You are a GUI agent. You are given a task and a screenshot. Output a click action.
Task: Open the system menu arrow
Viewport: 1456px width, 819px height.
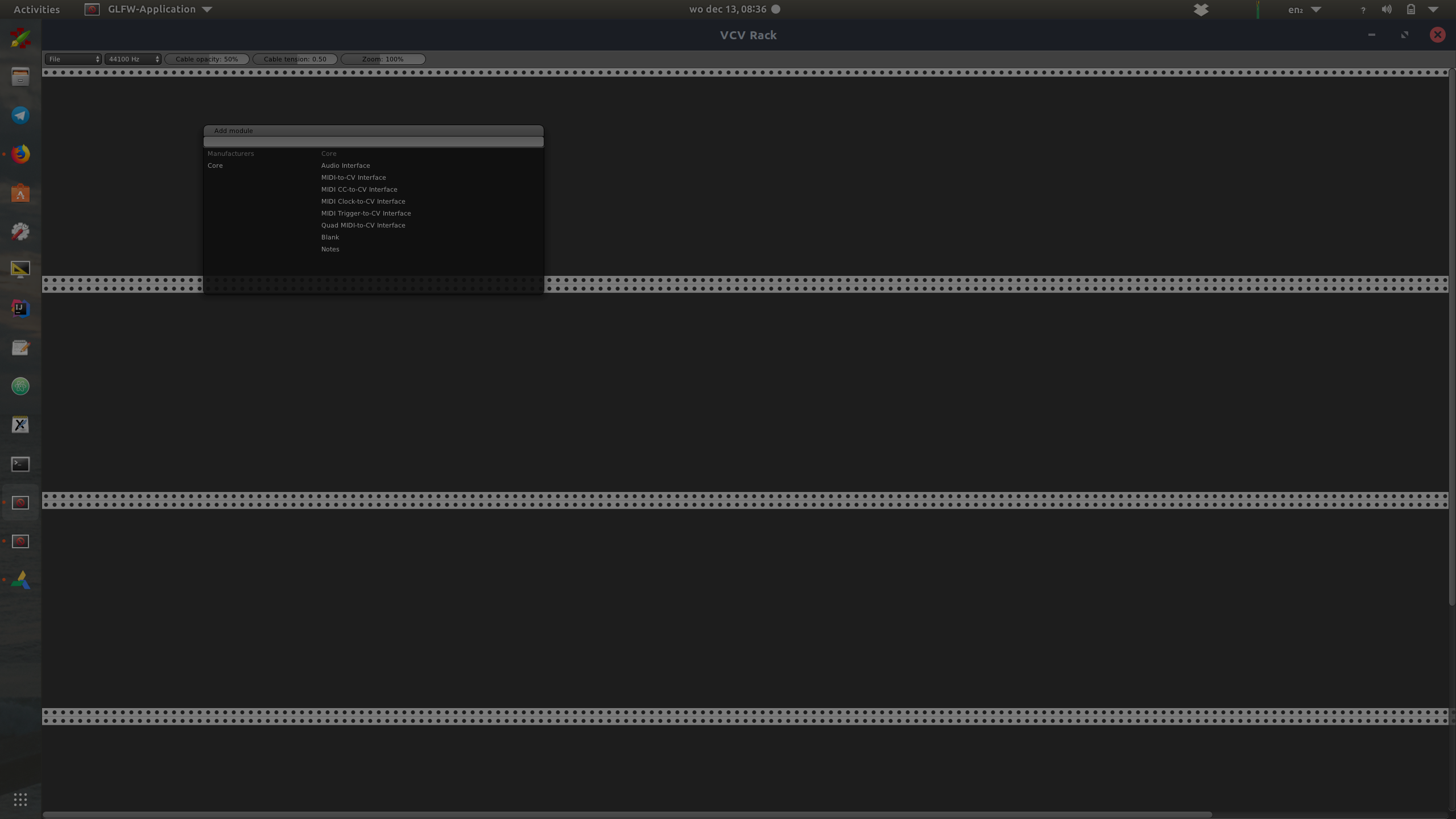pos(1433,10)
